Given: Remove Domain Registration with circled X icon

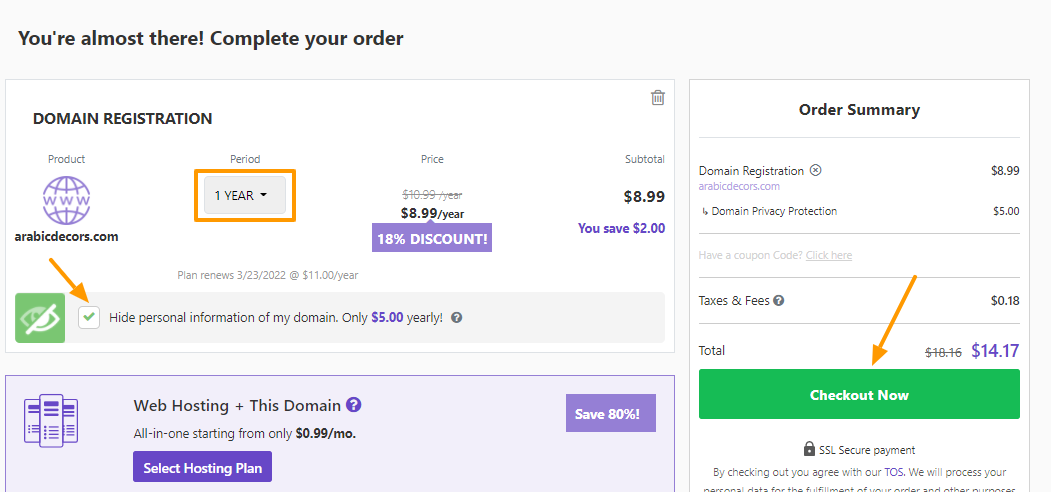Looking at the screenshot, I should 815,170.
